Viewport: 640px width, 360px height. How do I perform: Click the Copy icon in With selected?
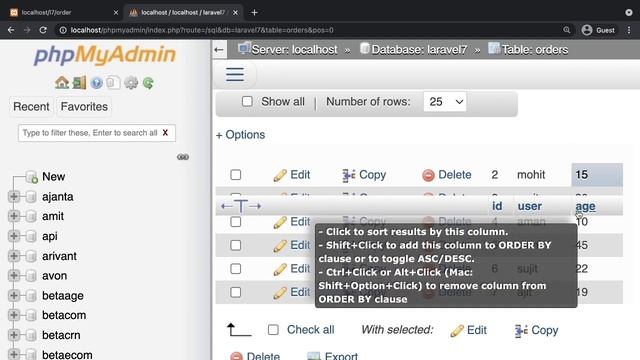pos(521,330)
